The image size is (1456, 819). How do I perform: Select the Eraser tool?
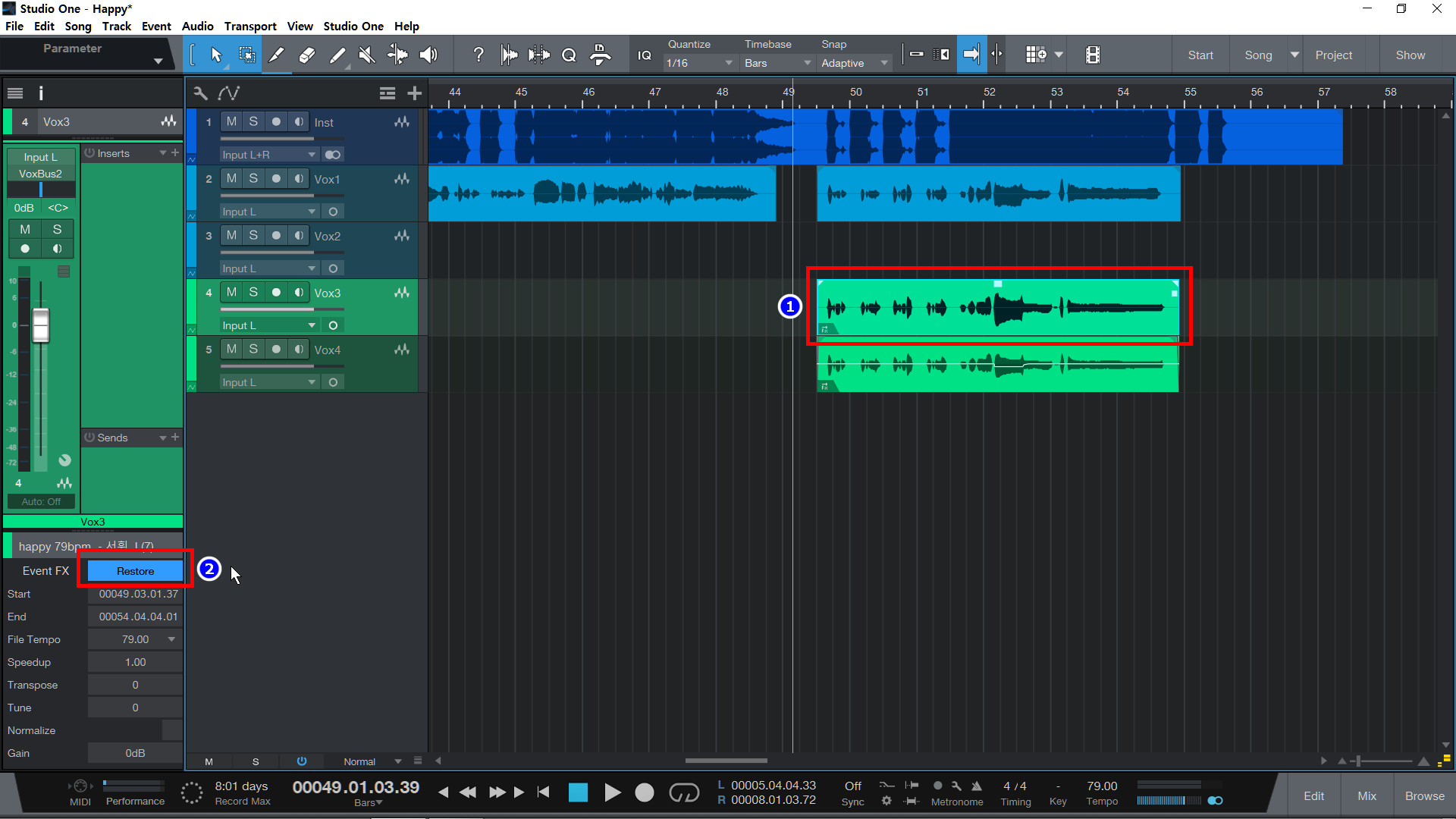click(x=307, y=55)
